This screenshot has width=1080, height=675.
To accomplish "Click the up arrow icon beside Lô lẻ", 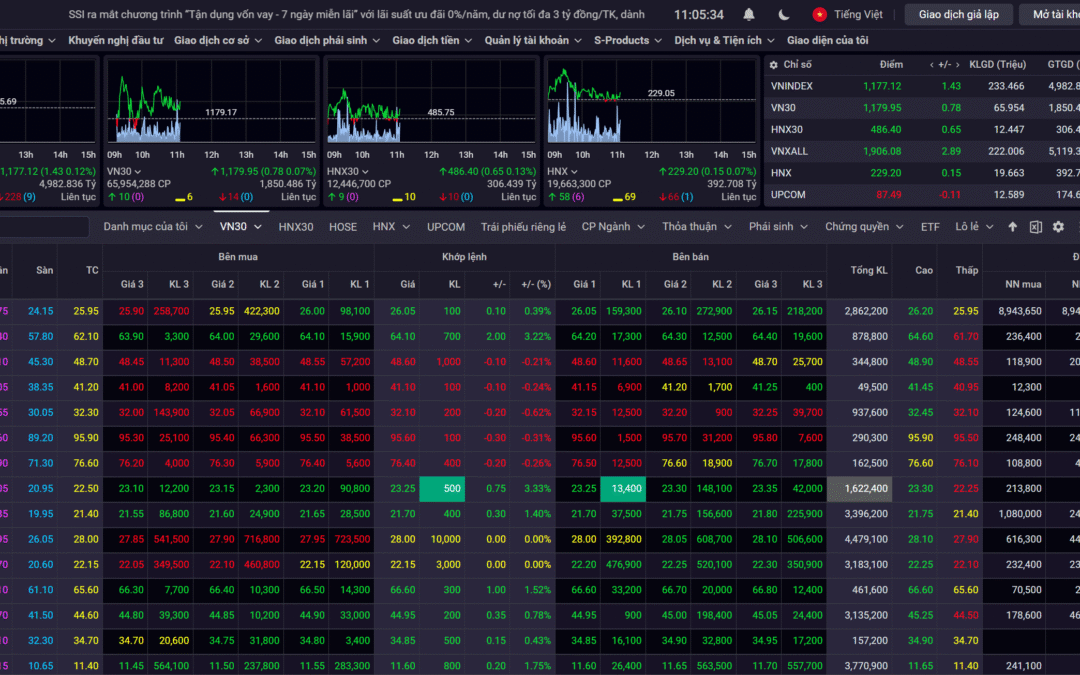I will (1012, 227).
